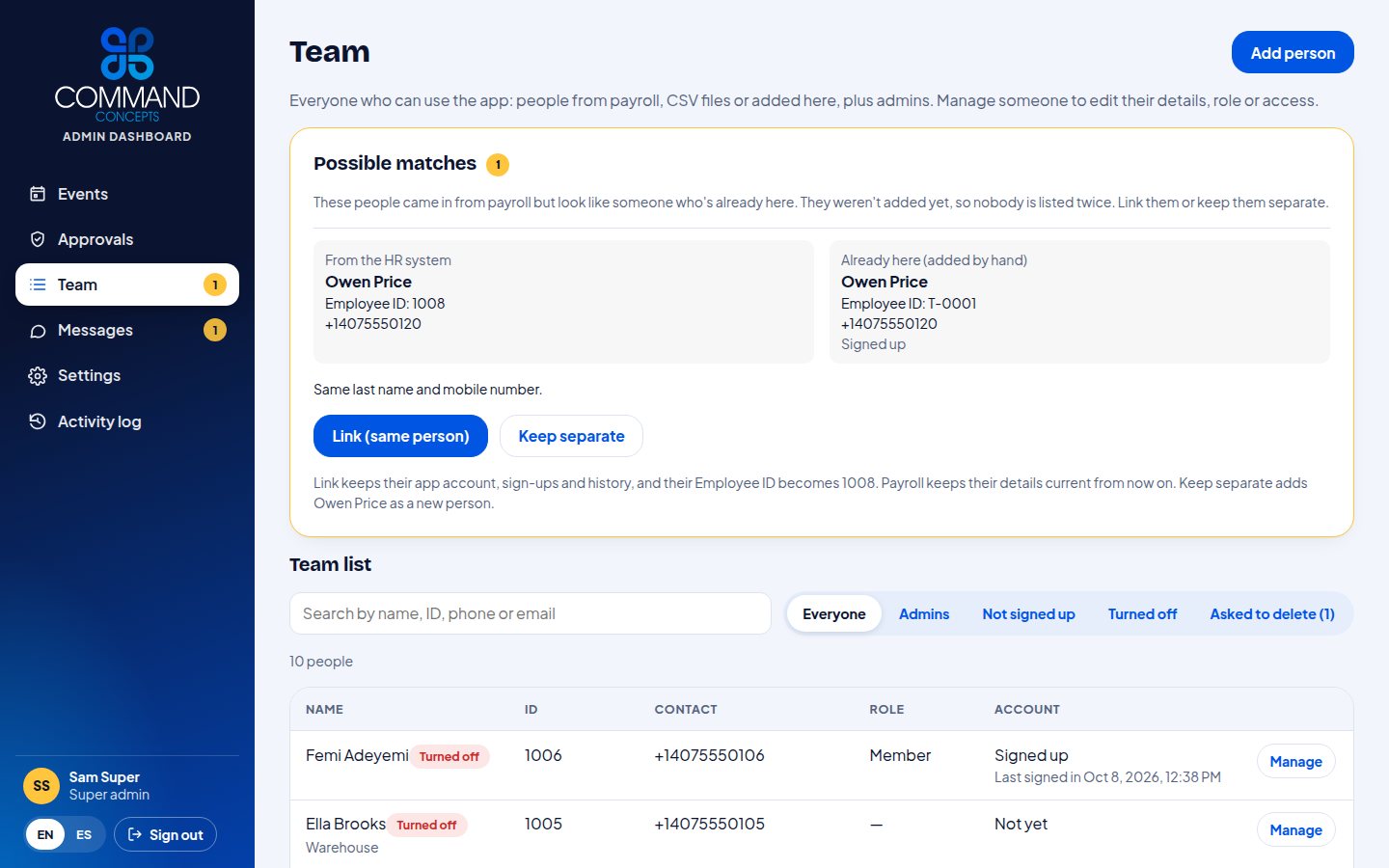Click the Messages chat bubble icon
This screenshot has height=868, width=1389.
coord(38,331)
